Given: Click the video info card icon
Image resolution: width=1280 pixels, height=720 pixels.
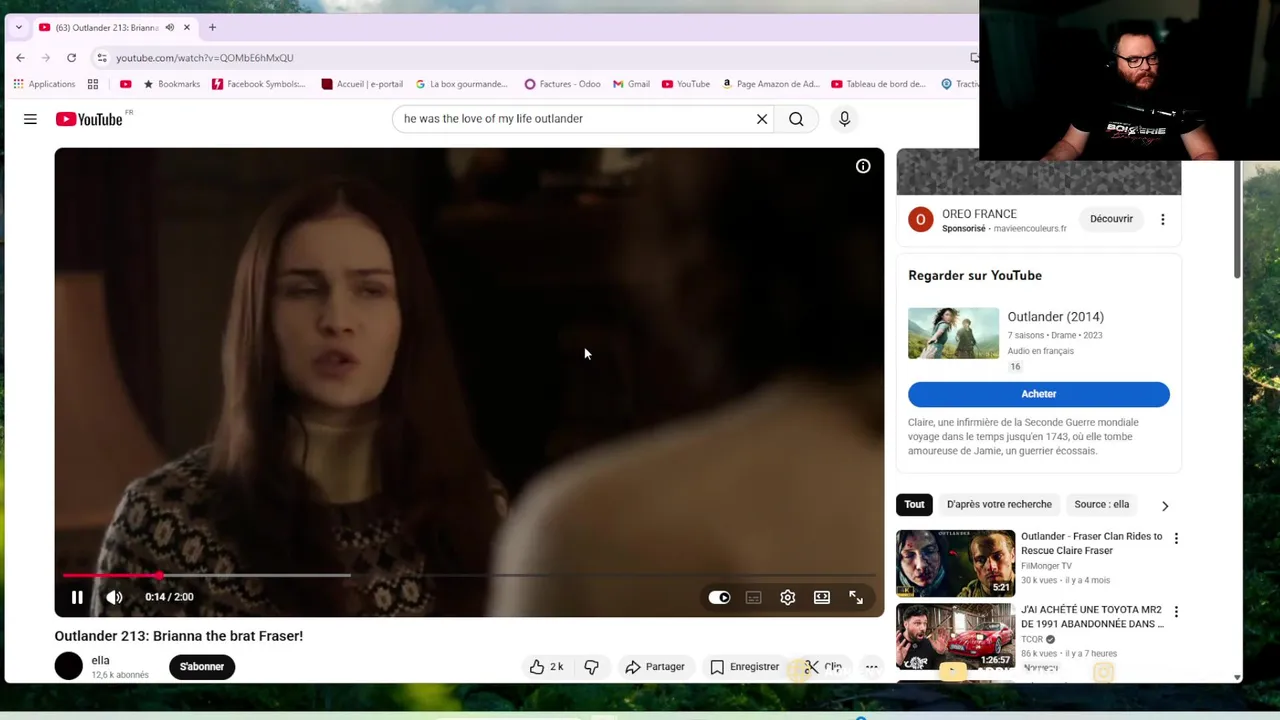Looking at the screenshot, I should coord(863,166).
